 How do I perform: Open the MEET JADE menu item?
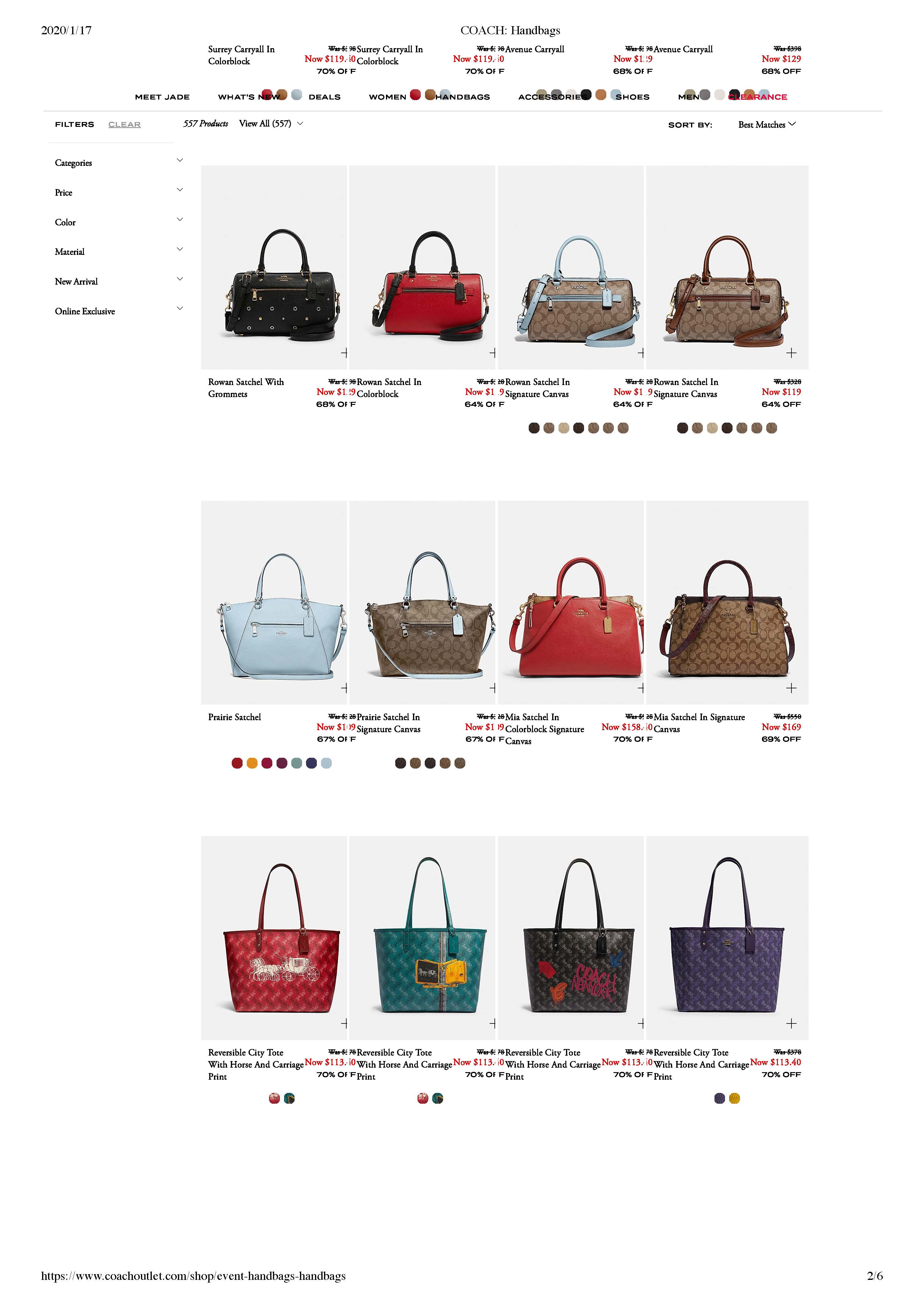[x=162, y=97]
